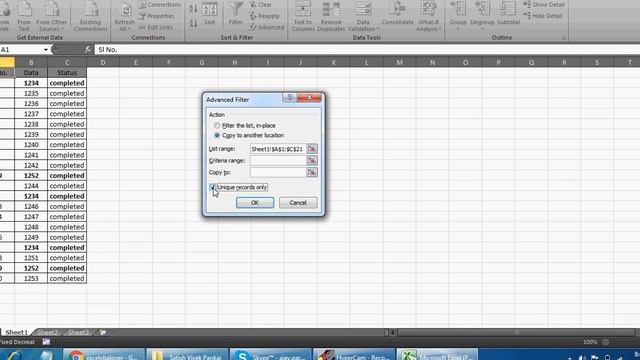Switch to Sheet3 tab
Screen dimensions: 640x360
click(x=78, y=332)
